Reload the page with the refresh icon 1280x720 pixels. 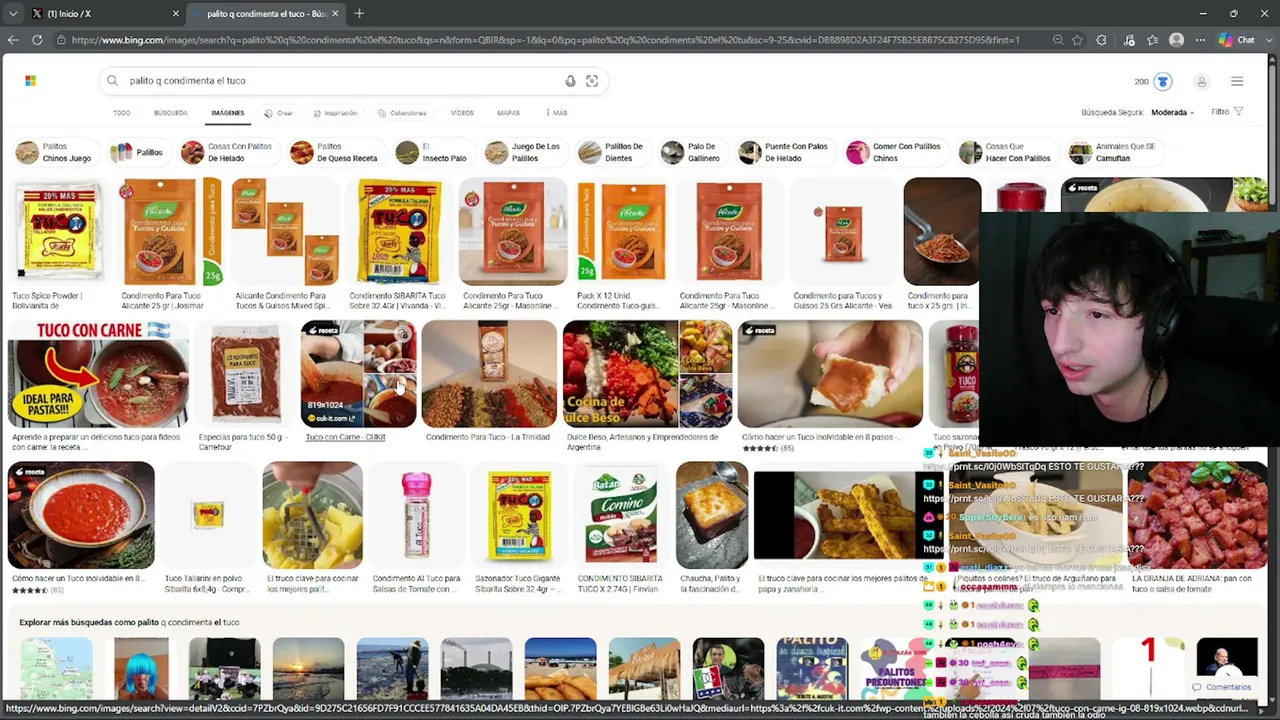click(x=37, y=40)
